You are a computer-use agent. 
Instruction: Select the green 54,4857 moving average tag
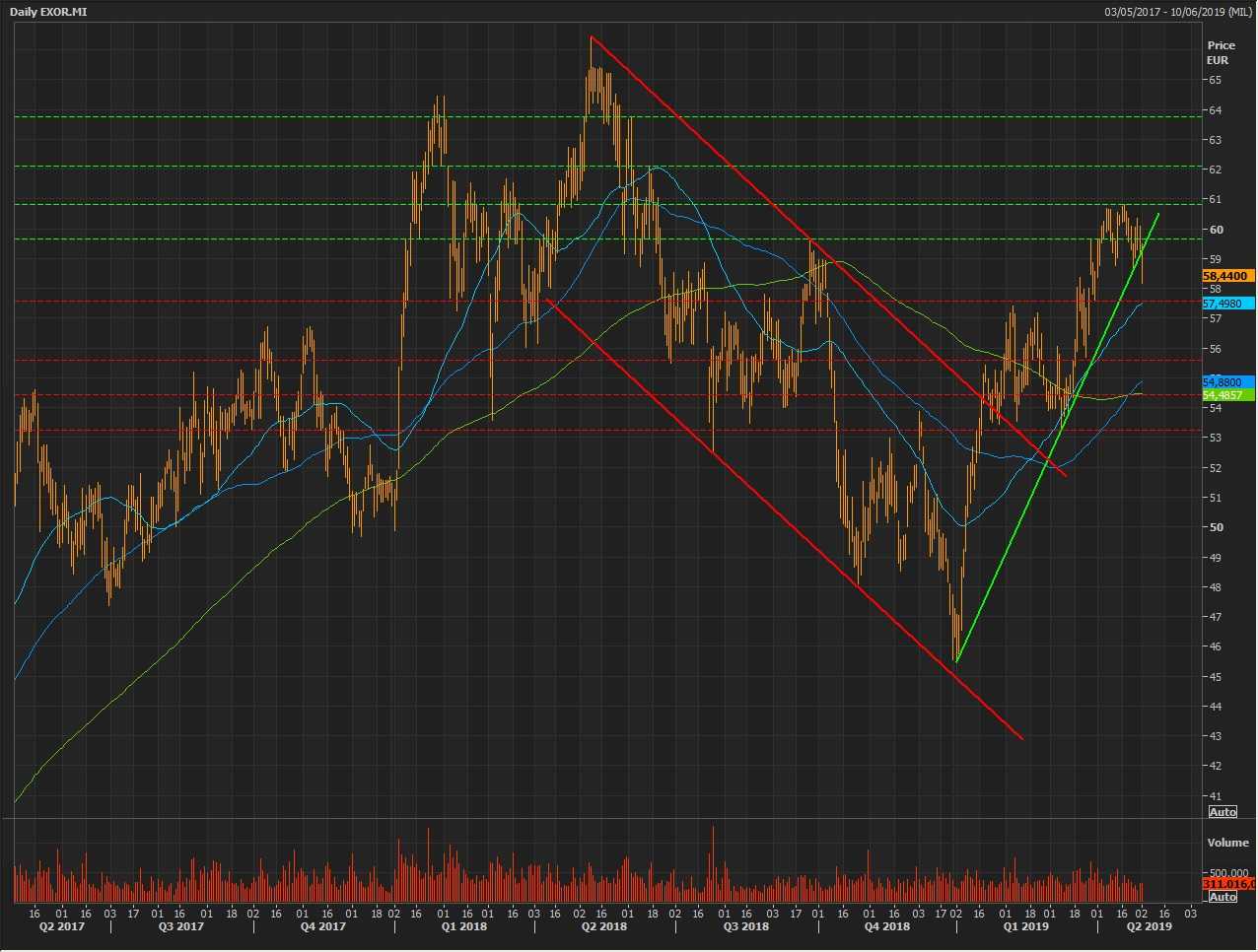(x=1227, y=395)
